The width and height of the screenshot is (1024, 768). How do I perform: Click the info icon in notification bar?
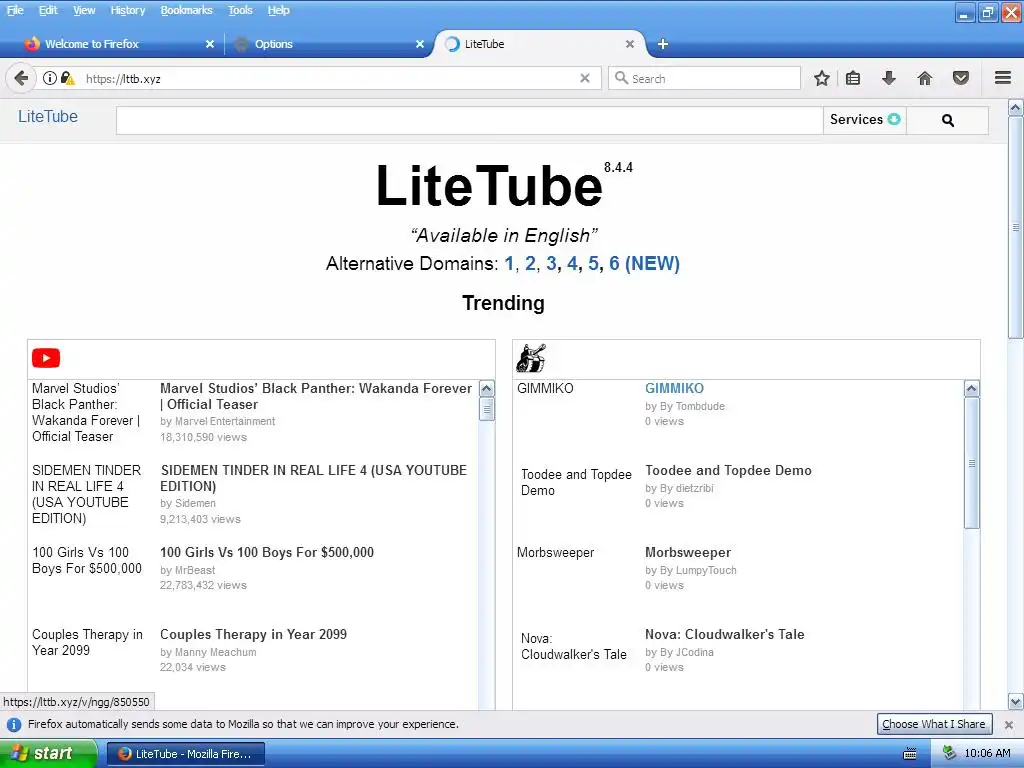13,724
